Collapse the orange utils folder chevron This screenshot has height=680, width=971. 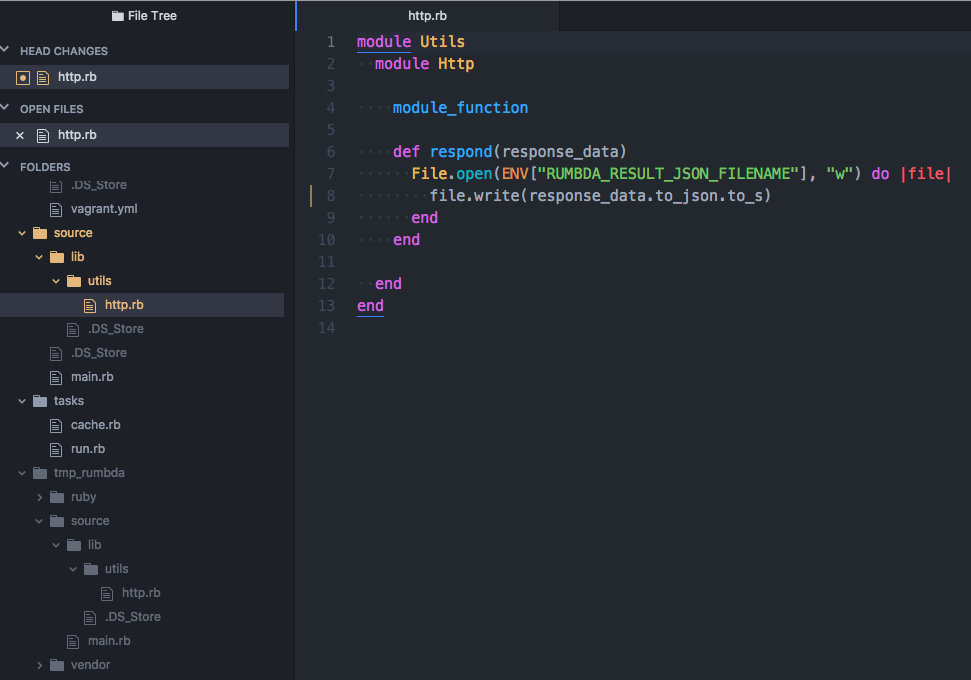tap(56, 281)
